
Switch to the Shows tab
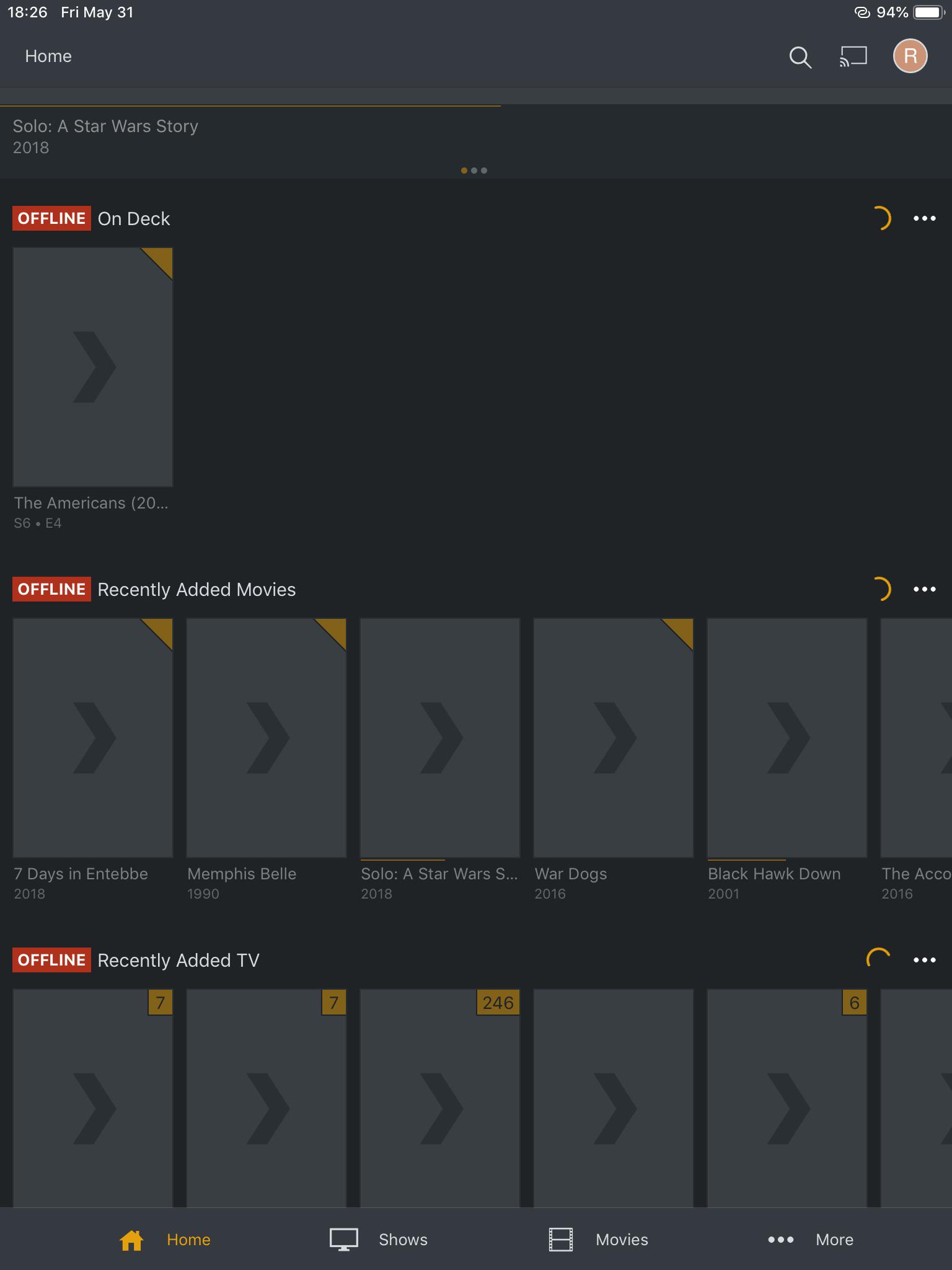[x=403, y=1240]
